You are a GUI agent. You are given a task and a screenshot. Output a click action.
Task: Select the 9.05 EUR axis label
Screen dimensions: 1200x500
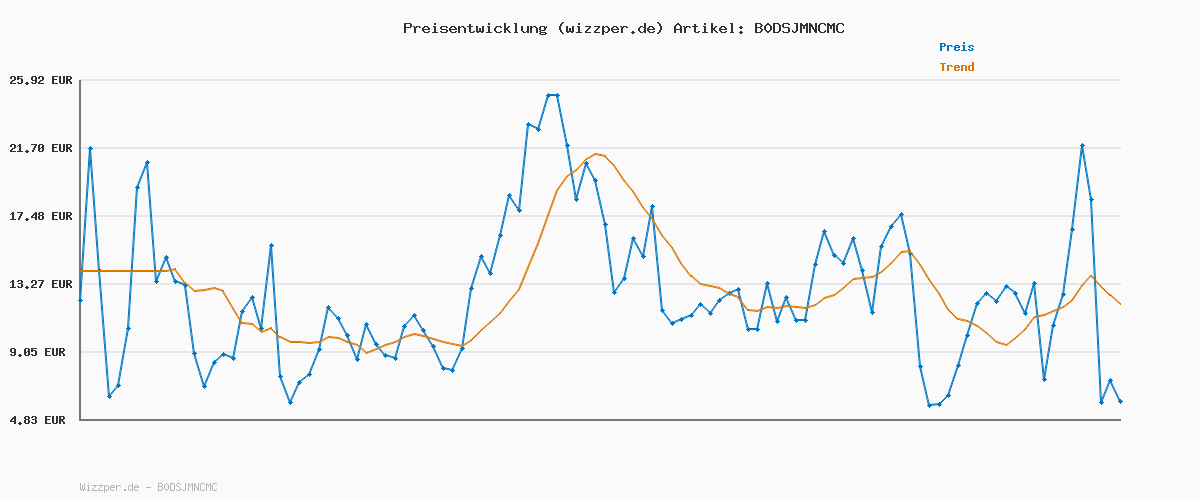point(41,352)
